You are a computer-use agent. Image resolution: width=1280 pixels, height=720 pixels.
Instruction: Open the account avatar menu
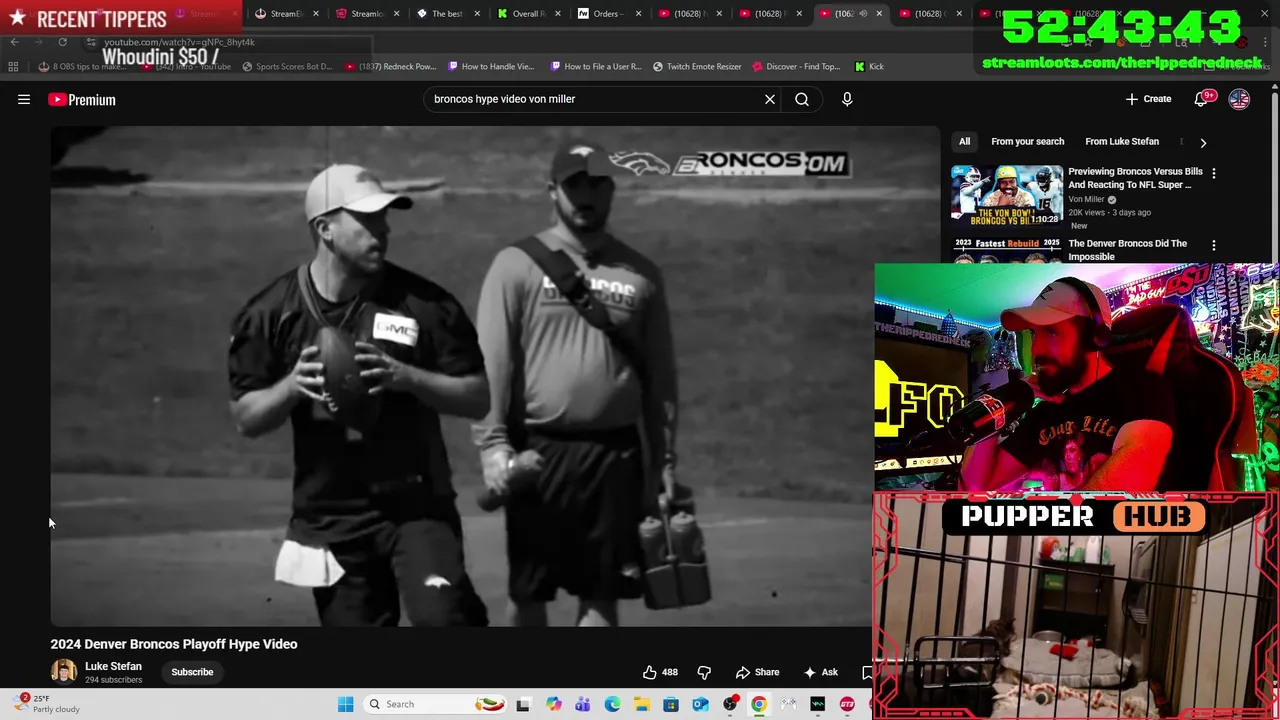click(1239, 99)
